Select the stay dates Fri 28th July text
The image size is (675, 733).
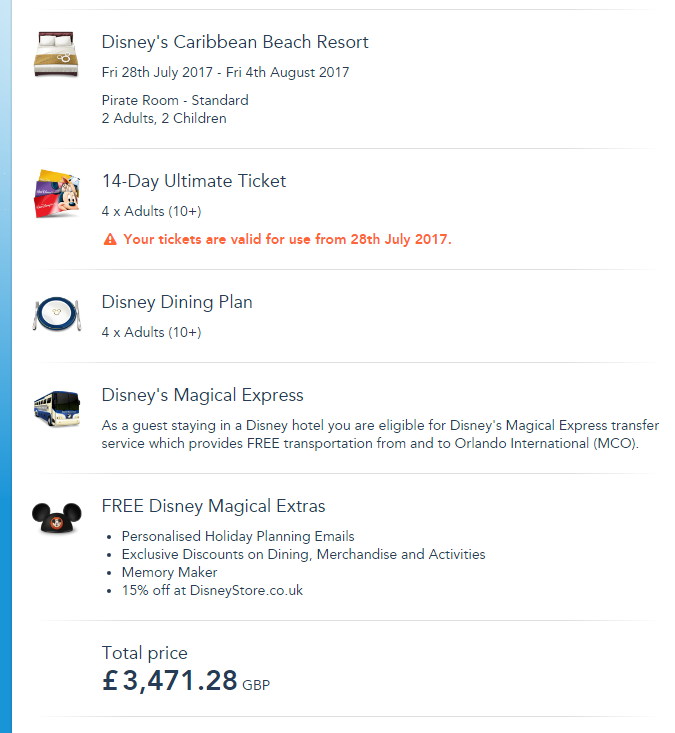click(x=225, y=72)
